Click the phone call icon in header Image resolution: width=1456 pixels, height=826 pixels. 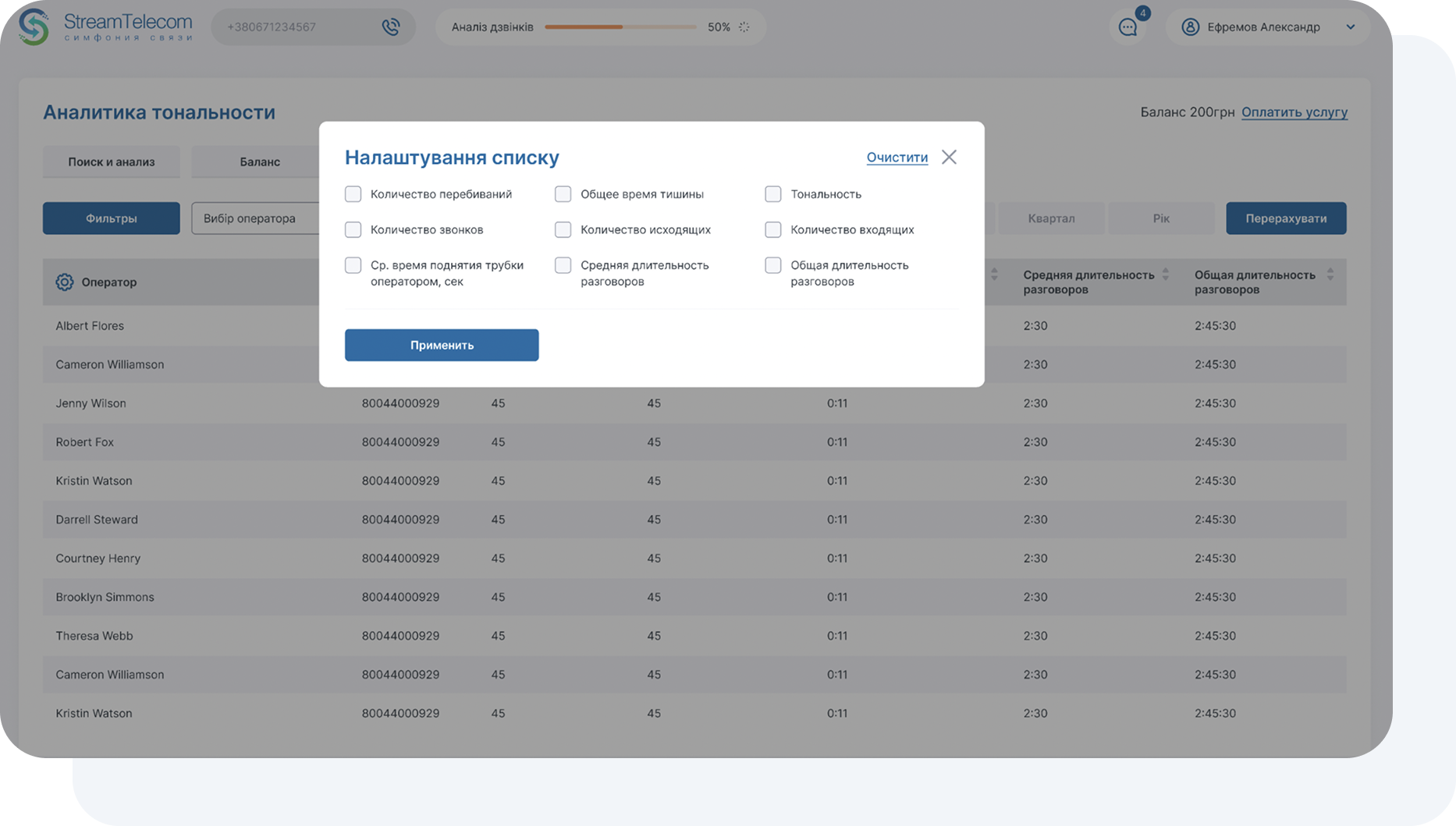[391, 27]
